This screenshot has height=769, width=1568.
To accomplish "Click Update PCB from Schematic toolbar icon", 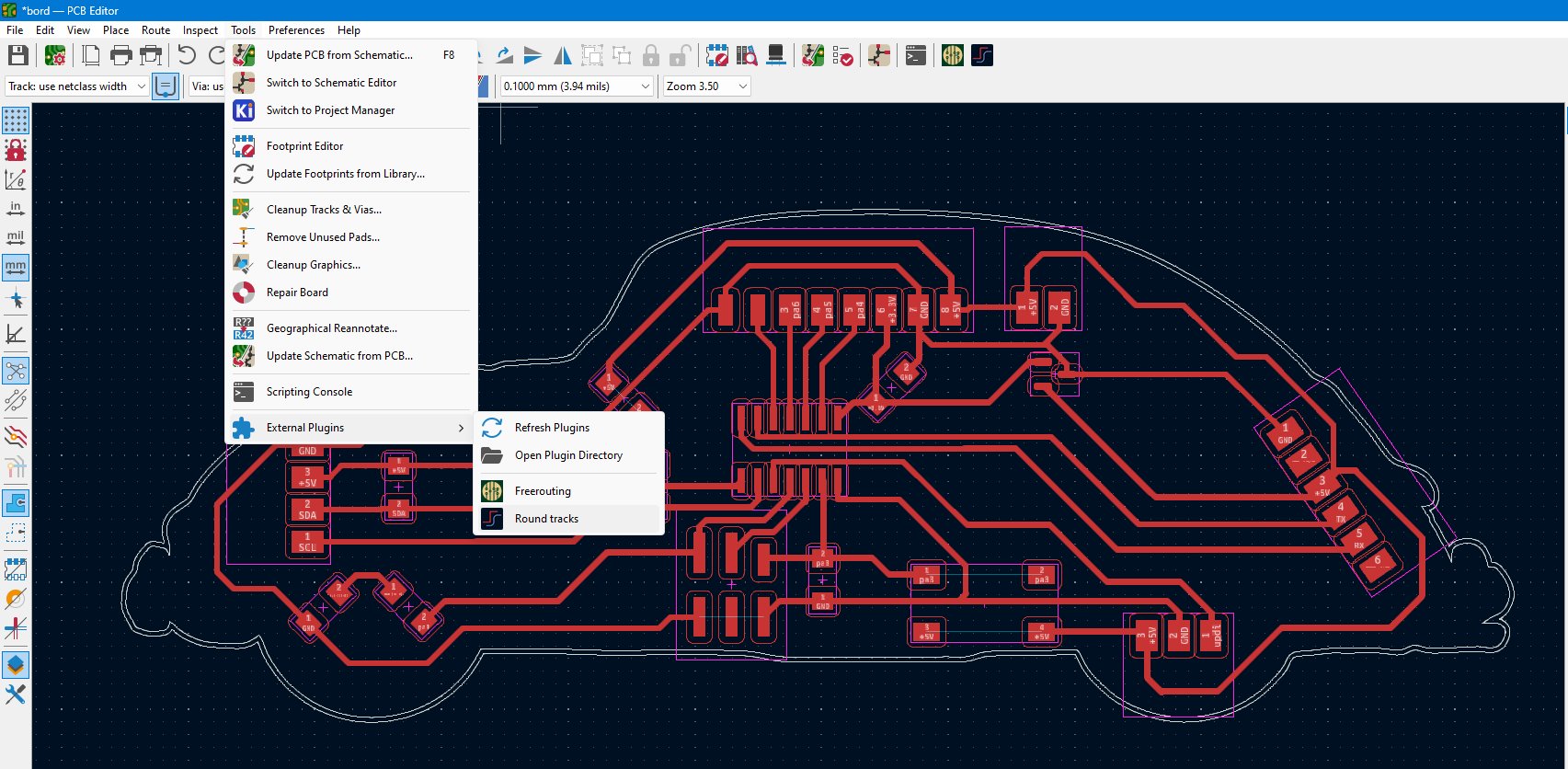I will tap(813, 56).
